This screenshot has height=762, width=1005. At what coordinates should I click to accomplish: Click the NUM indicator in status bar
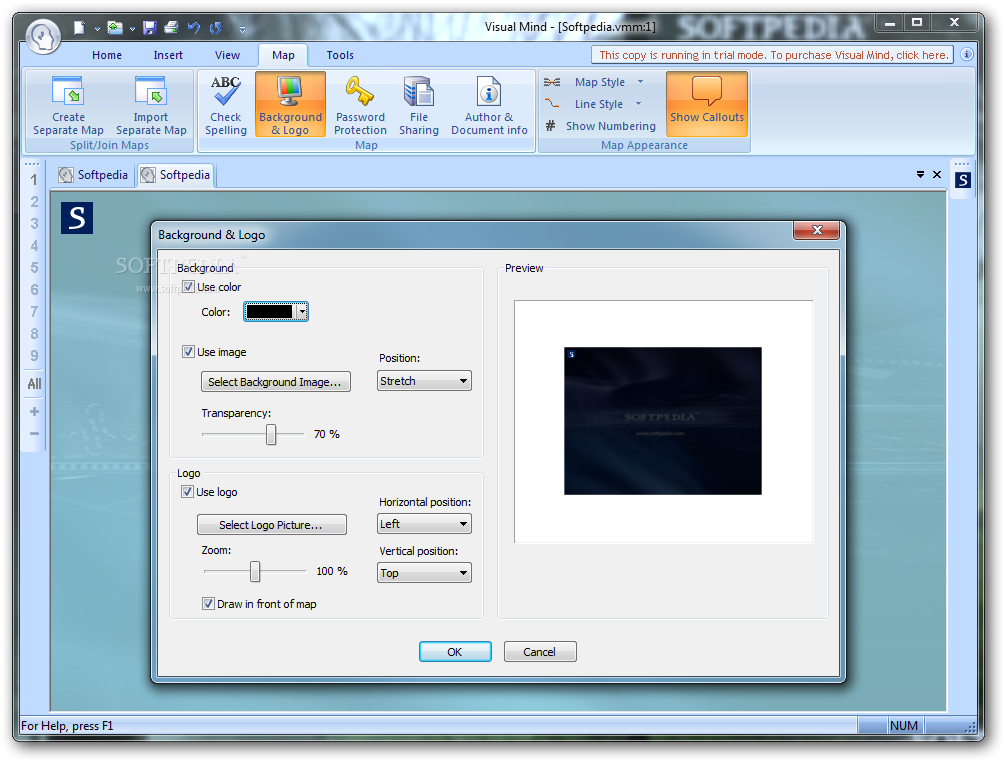904,725
